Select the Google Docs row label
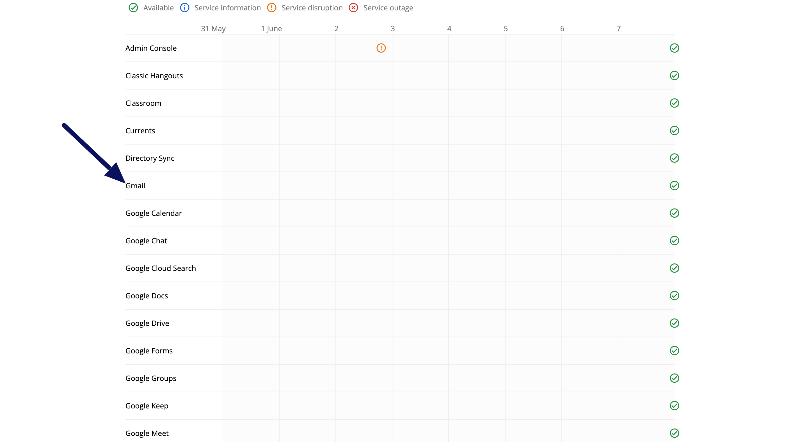This screenshot has height=442, width=800. (x=147, y=296)
